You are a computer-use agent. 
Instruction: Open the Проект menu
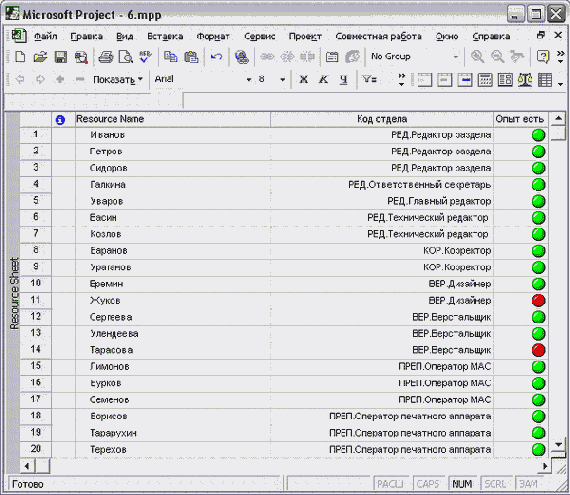(x=305, y=36)
